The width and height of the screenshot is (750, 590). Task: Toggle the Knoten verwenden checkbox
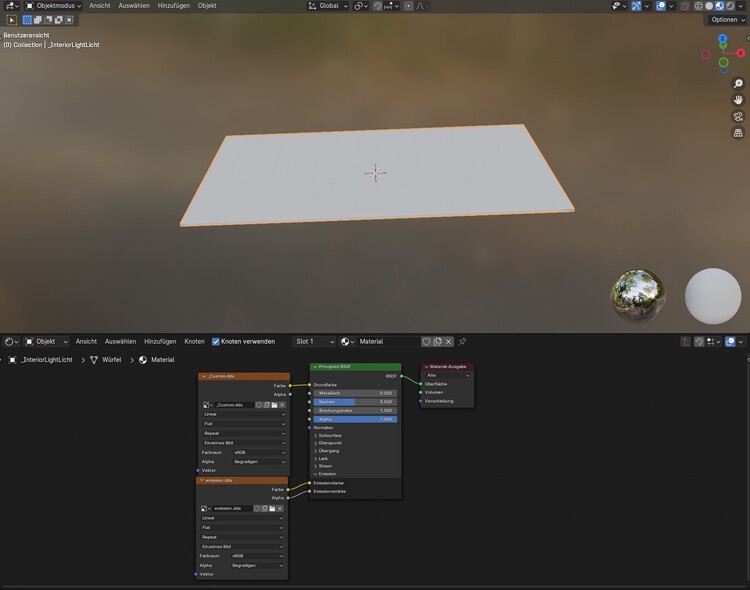pyautogui.click(x=216, y=342)
